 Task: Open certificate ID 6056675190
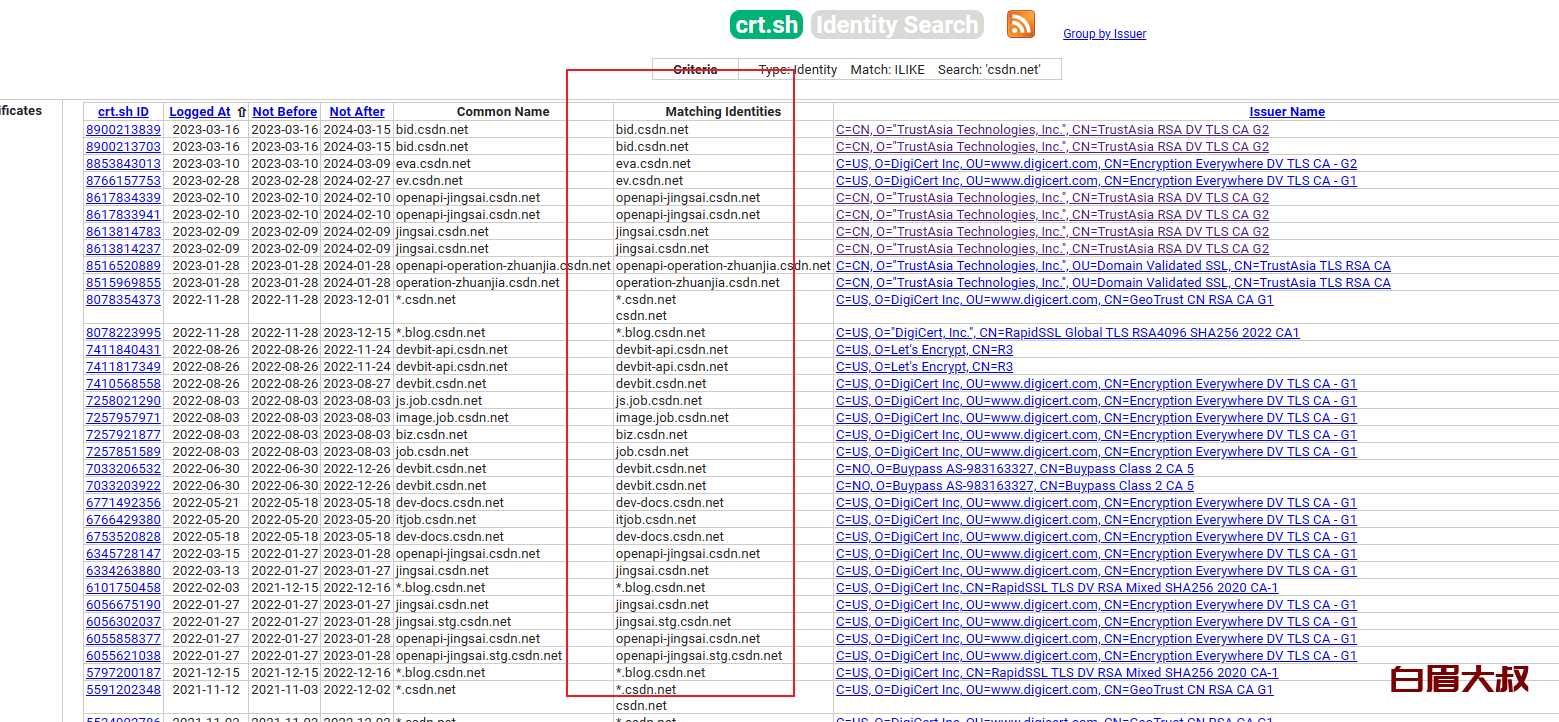click(123, 605)
